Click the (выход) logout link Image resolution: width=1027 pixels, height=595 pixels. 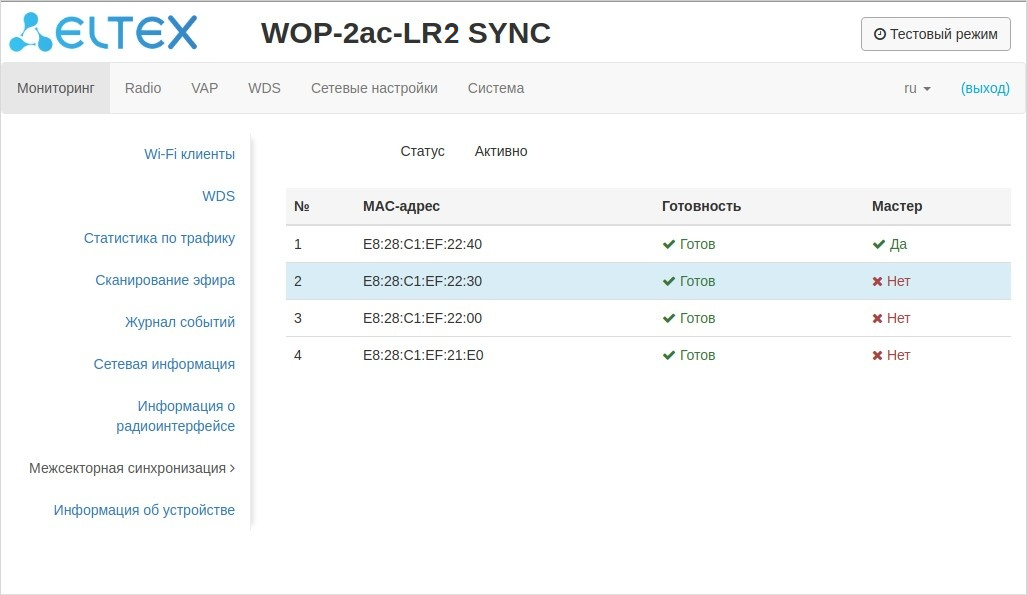coord(985,88)
